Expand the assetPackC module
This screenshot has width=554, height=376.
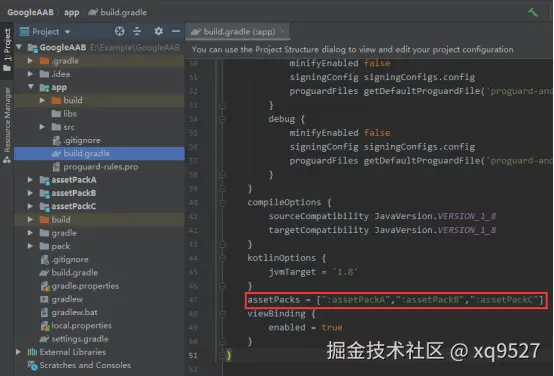click(x=30, y=206)
